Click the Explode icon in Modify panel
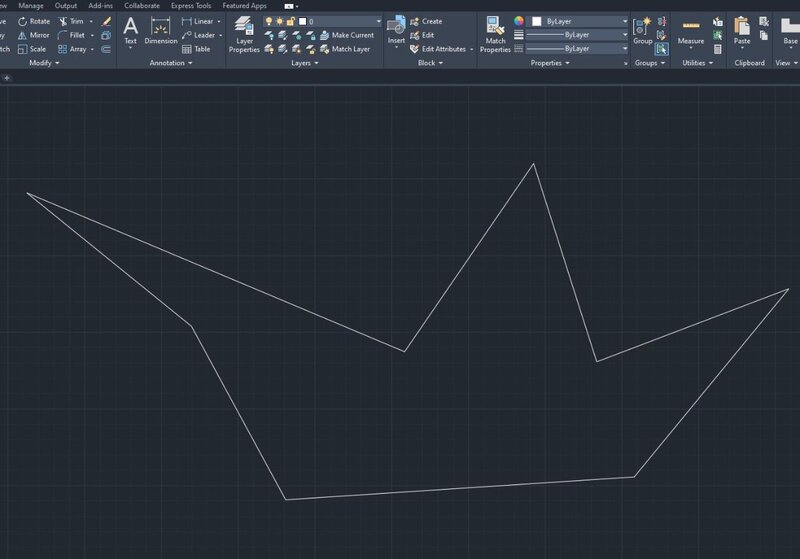Image resolution: width=800 pixels, height=559 pixels. (106, 35)
